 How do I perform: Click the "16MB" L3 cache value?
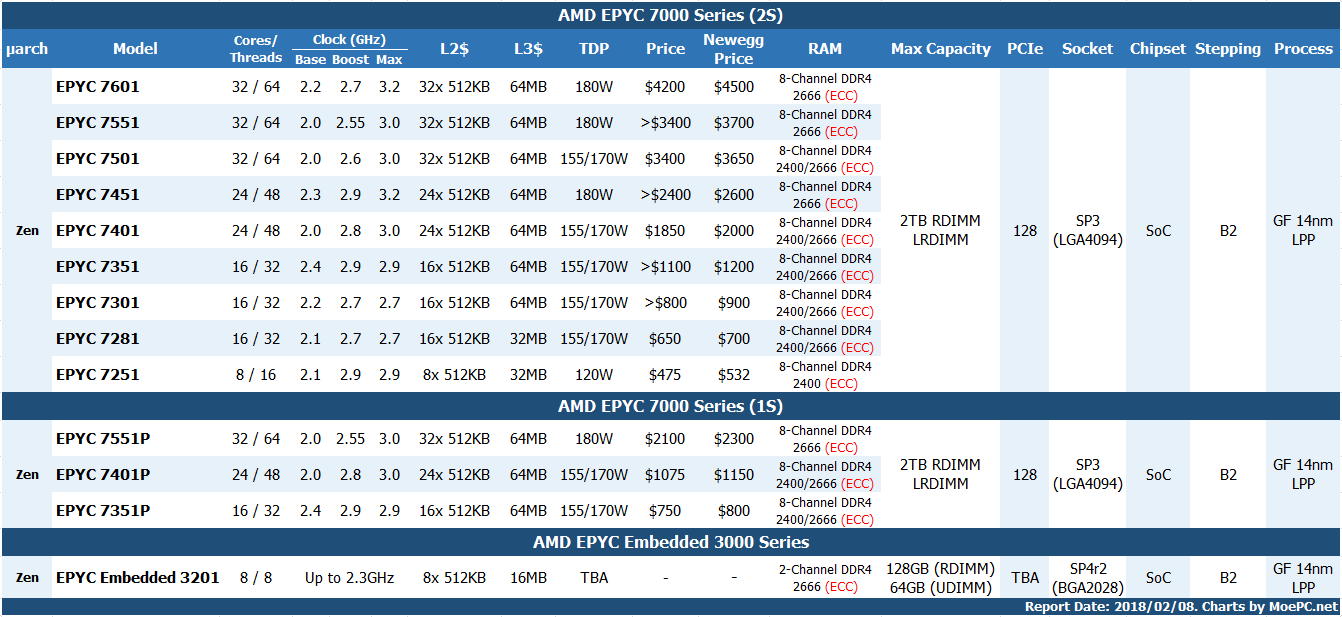528,577
